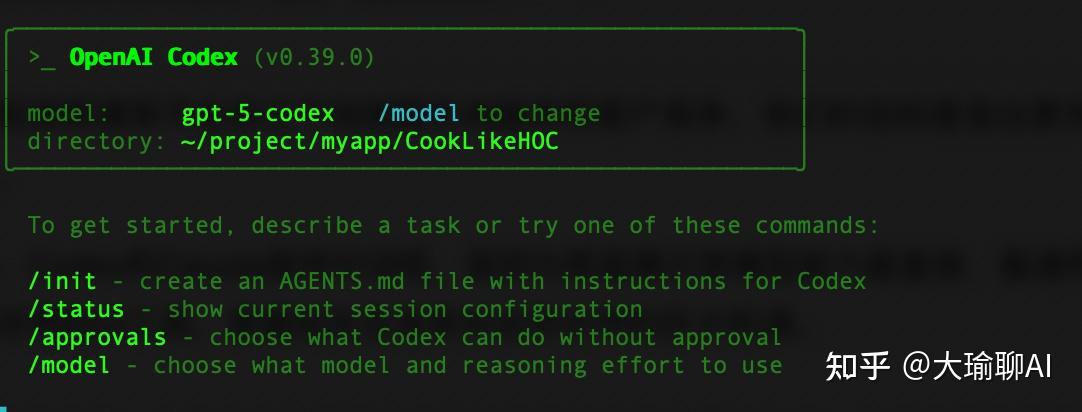This screenshot has height=412, width=1082.
Task: Click the 知乎 watermark logo
Action: pos(857,367)
